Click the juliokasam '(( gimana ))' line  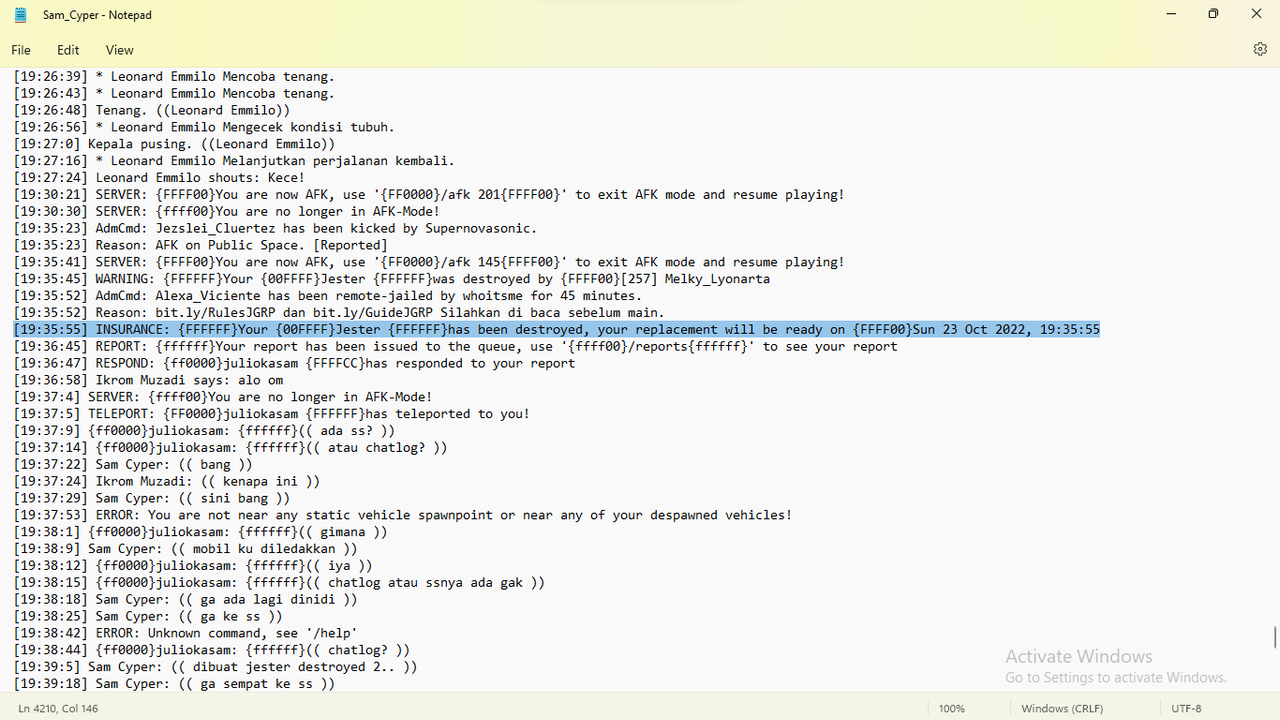tap(201, 532)
